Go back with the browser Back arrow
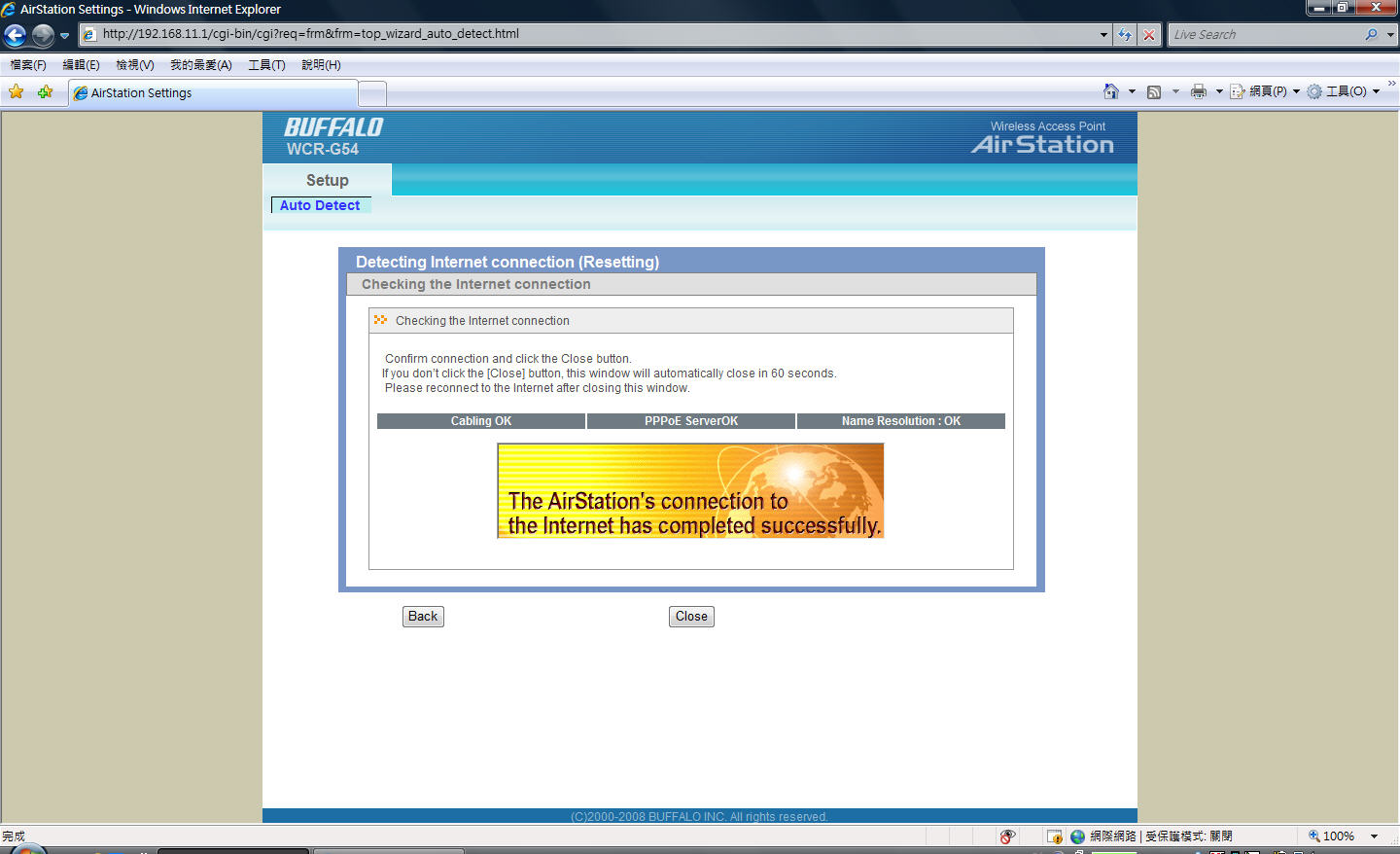 16,36
